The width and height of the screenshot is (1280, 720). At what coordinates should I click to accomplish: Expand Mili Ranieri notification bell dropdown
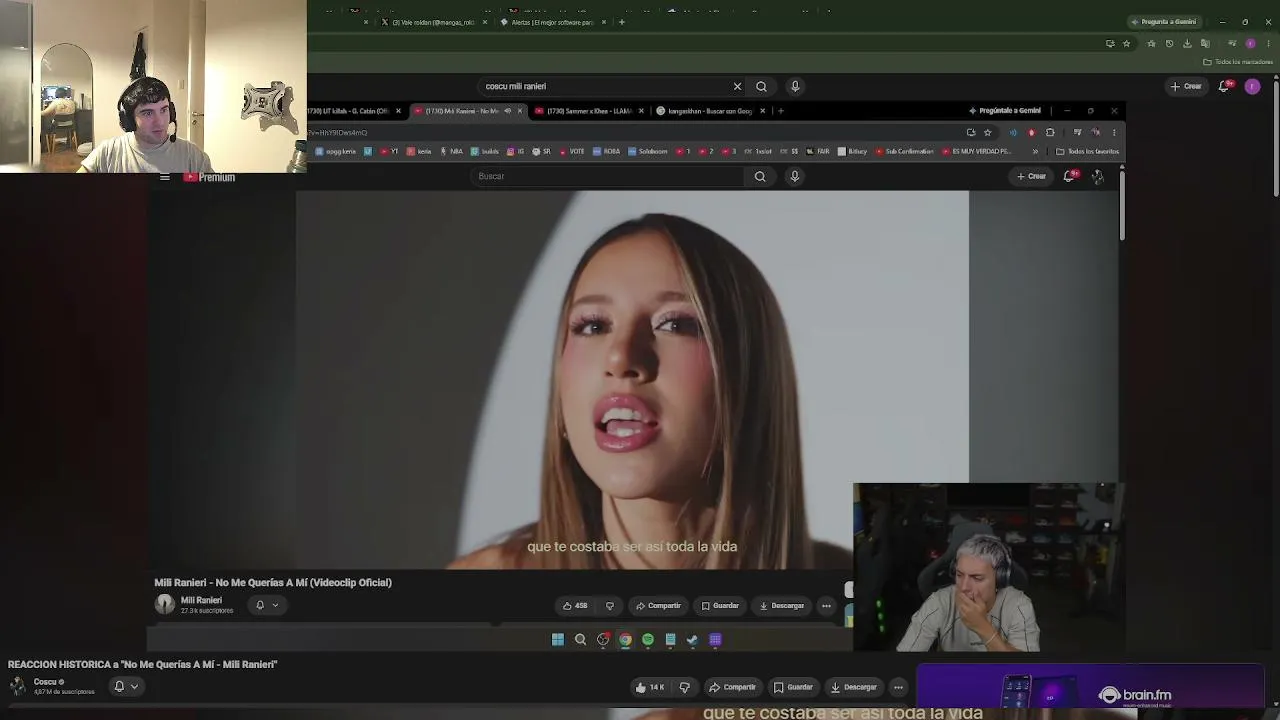pos(266,605)
